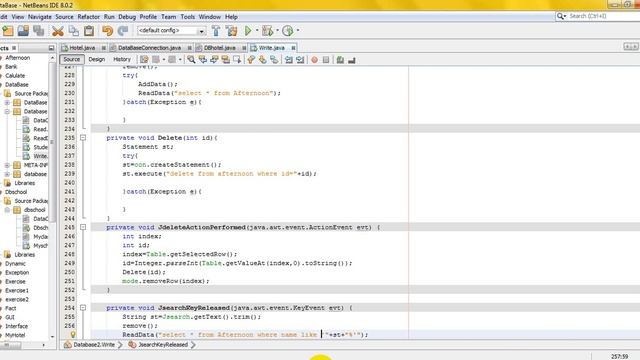
Task: Run project with green play icon
Action: [x=248, y=31]
